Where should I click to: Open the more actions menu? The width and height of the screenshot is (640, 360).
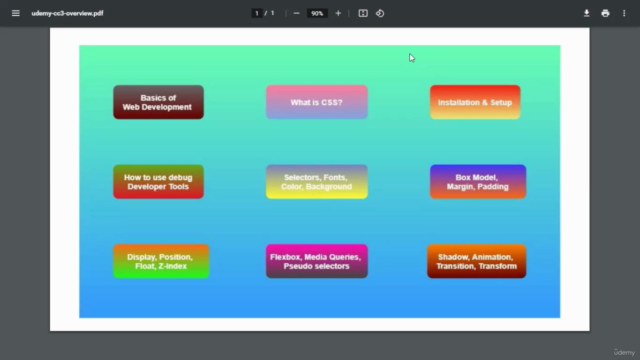624,13
